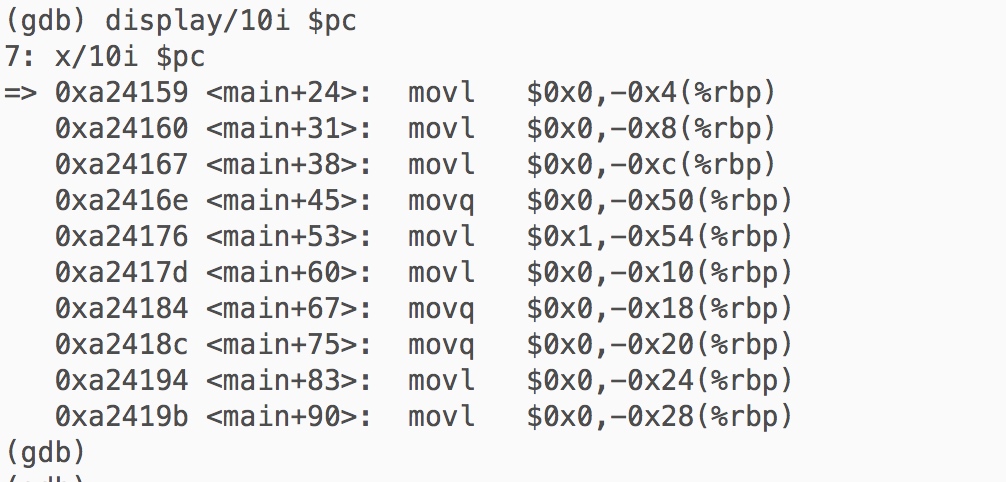Screen dimensions: 1006x482
Task: Click address 0xa2417d in the listing
Action: click(121, 273)
